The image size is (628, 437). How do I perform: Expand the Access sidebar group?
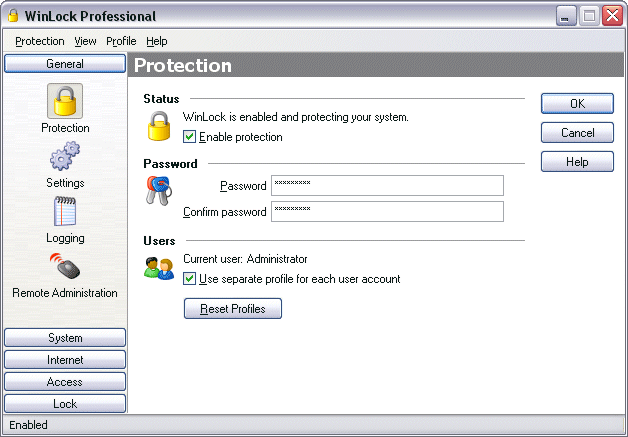(65, 382)
